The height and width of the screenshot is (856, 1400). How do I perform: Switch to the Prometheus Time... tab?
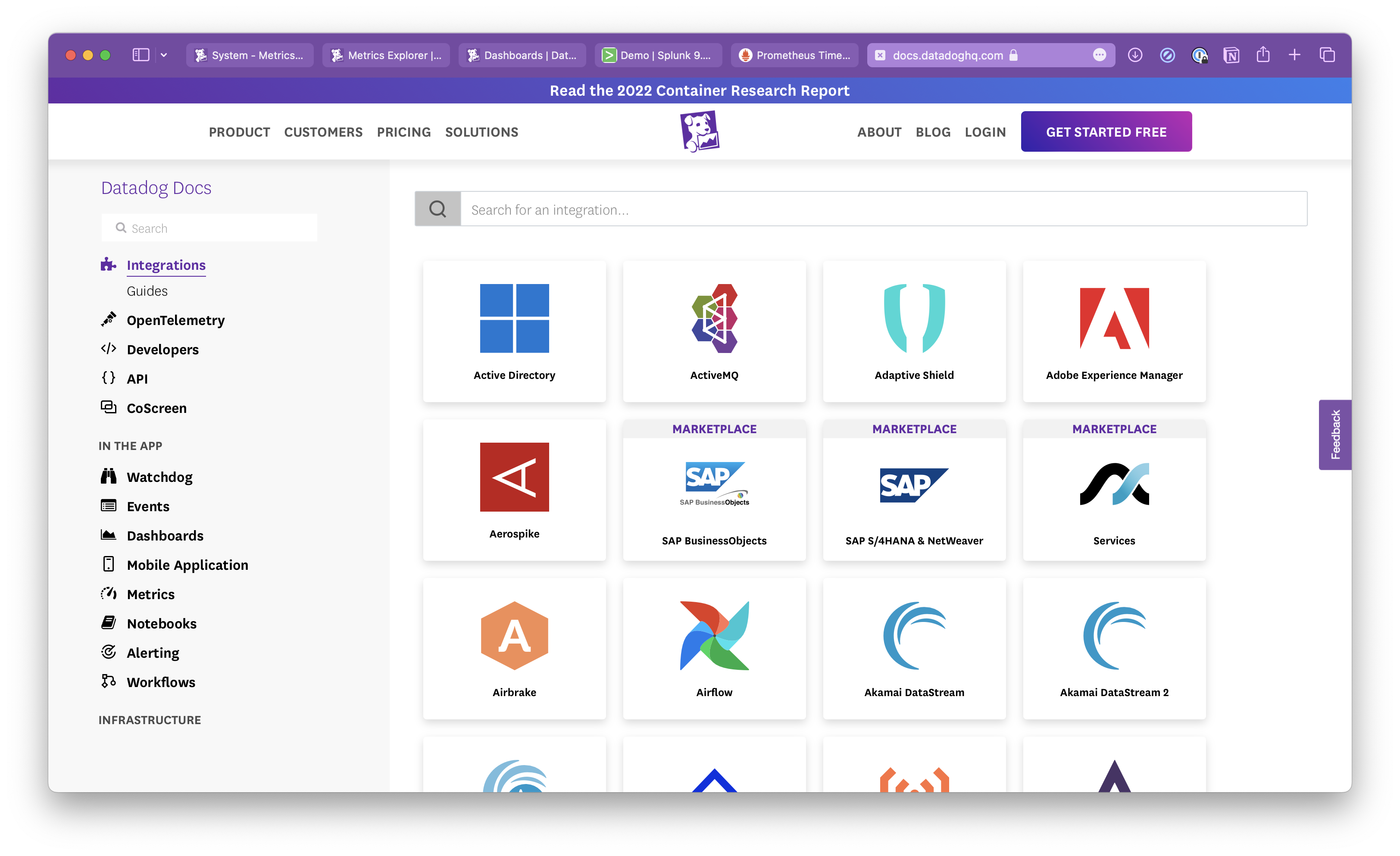click(x=795, y=55)
